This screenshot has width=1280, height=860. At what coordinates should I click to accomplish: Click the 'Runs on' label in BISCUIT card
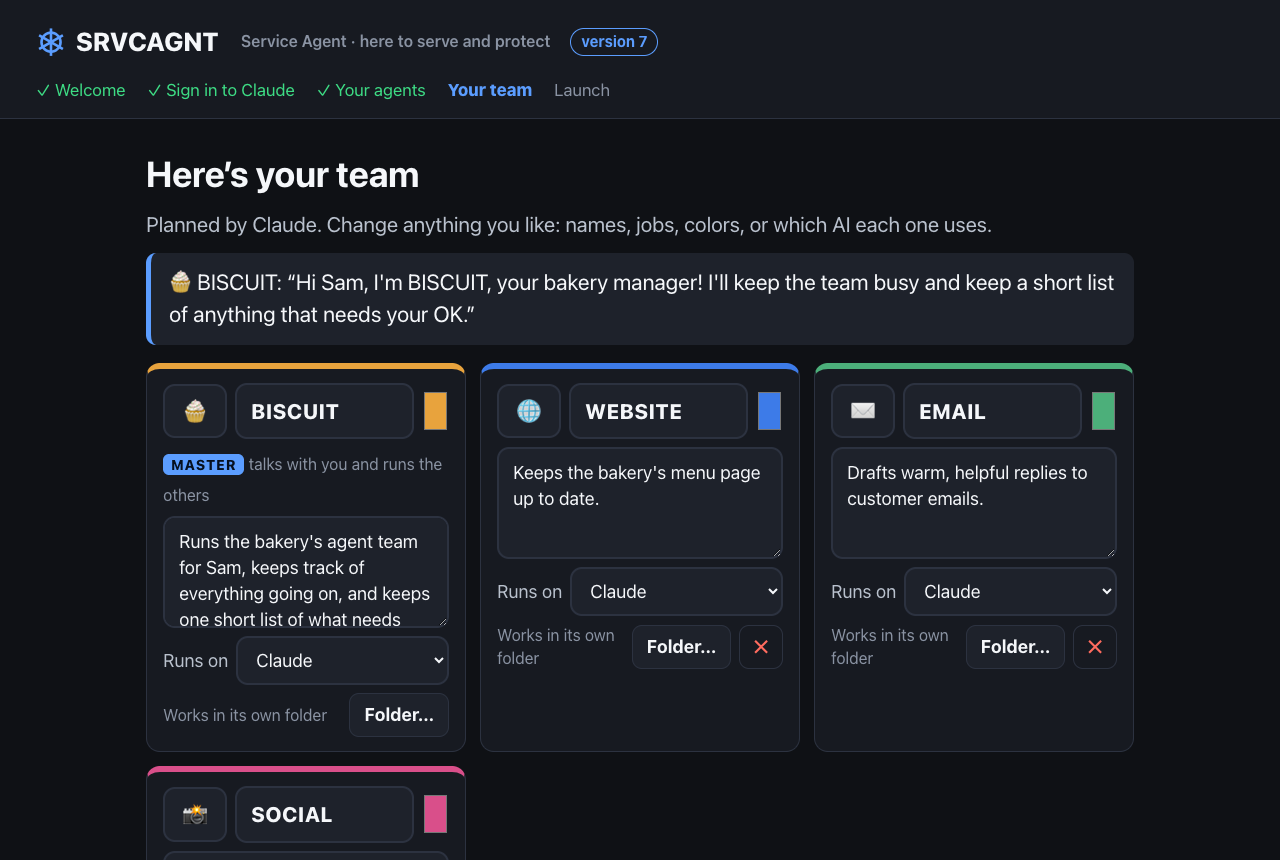(195, 661)
